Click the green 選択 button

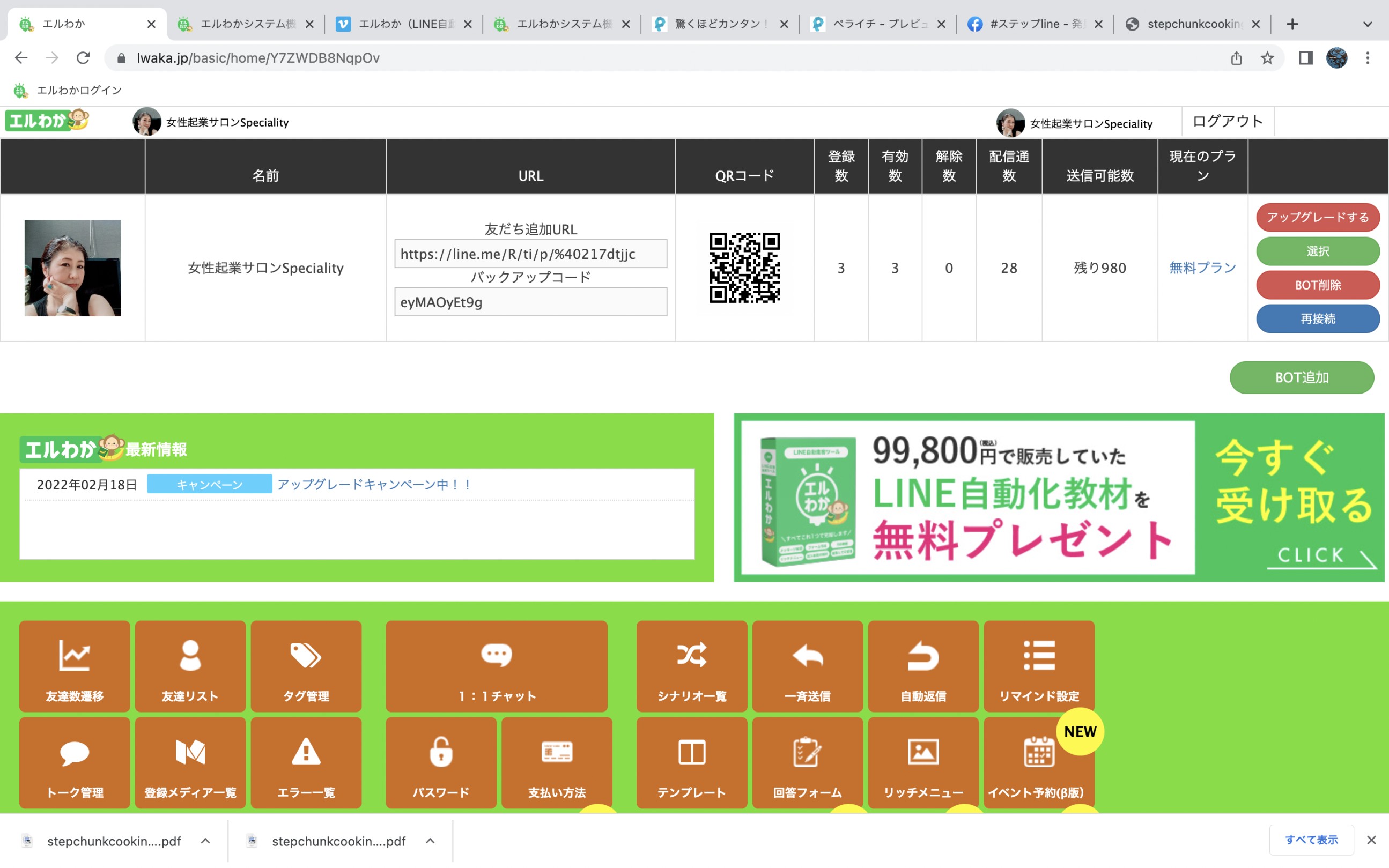[x=1318, y=251]
